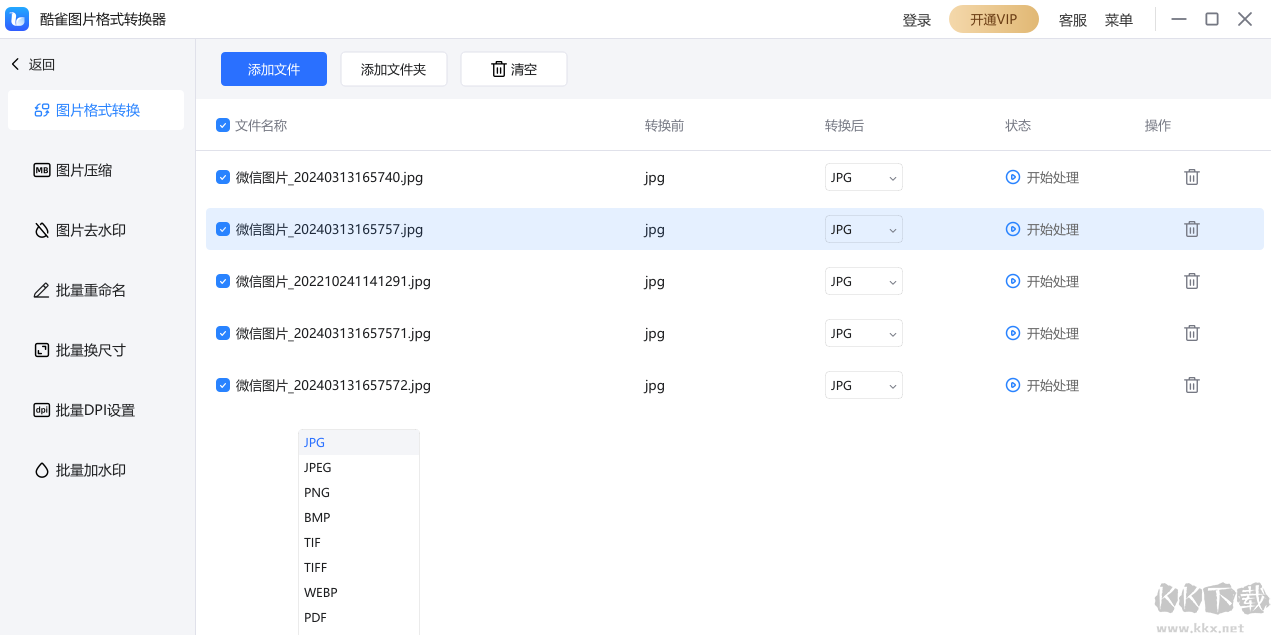Open the 菜单 menu

click(1118, 19)
